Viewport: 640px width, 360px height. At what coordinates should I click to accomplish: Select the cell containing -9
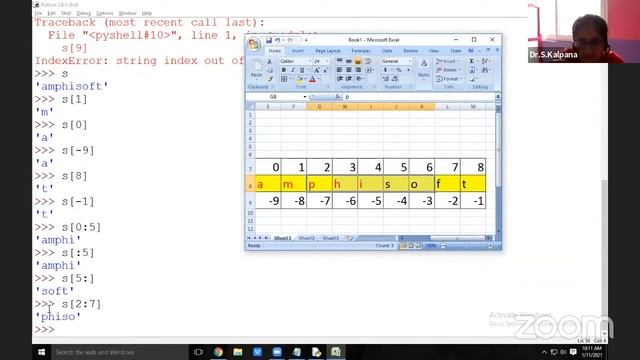pos(268,200)
